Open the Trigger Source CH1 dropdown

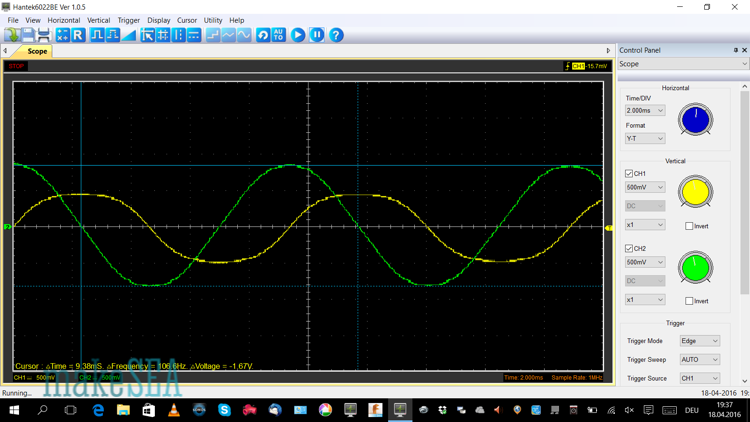700,378
